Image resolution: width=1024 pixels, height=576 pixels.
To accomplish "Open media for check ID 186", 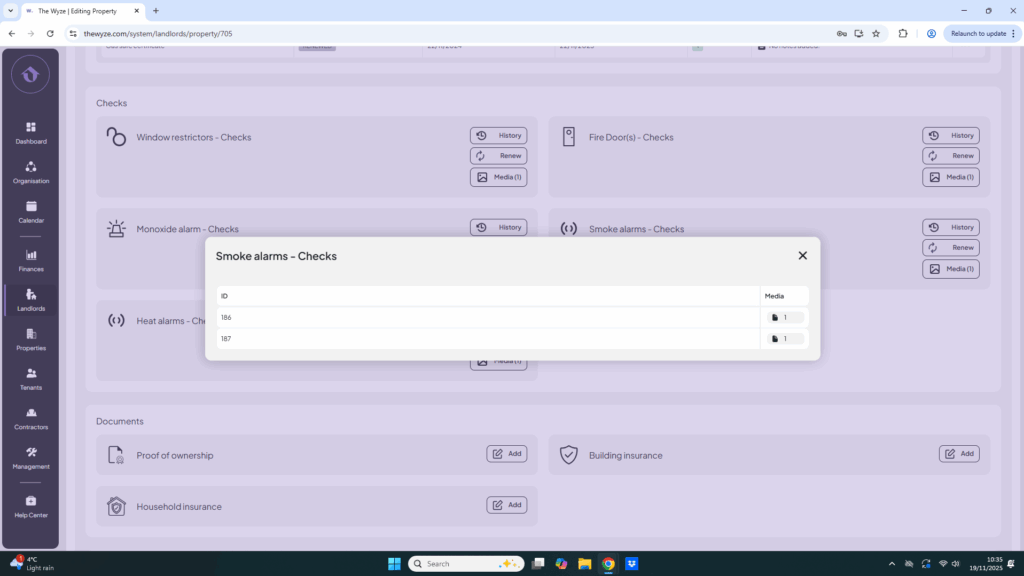I will pos(785,318).
